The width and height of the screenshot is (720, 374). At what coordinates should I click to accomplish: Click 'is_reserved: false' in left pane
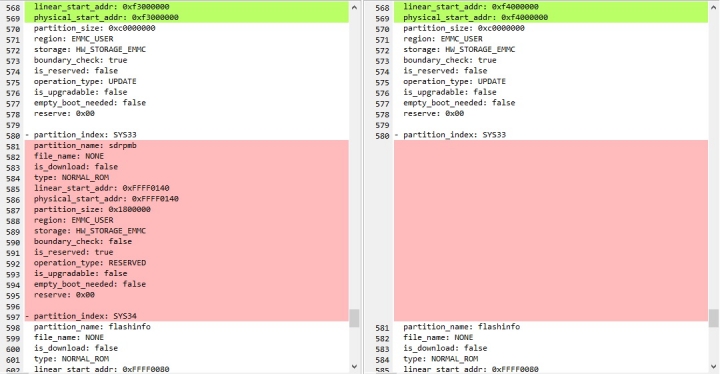(x=76, y=71)
